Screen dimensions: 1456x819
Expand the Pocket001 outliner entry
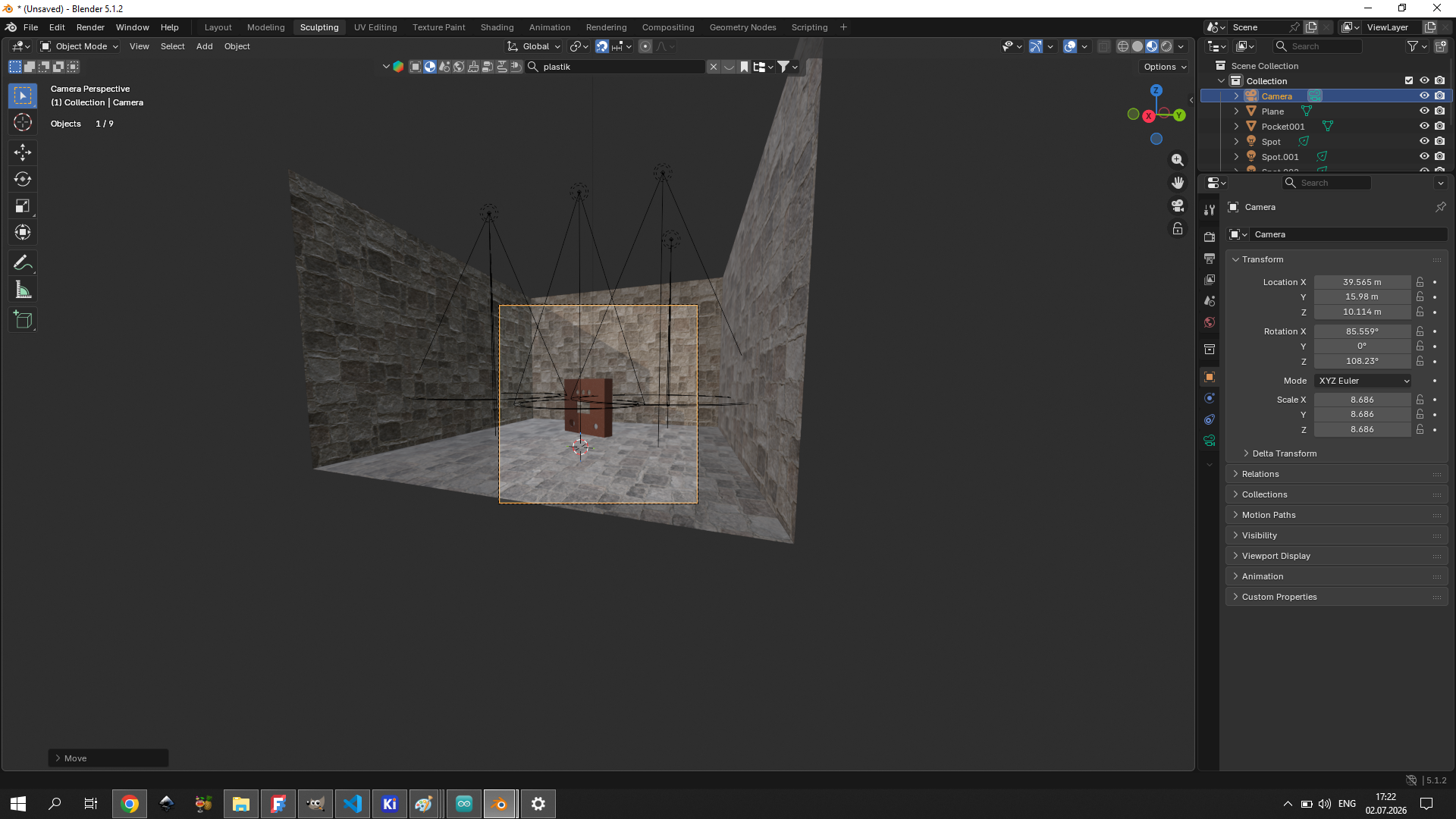coord(1236,126)
